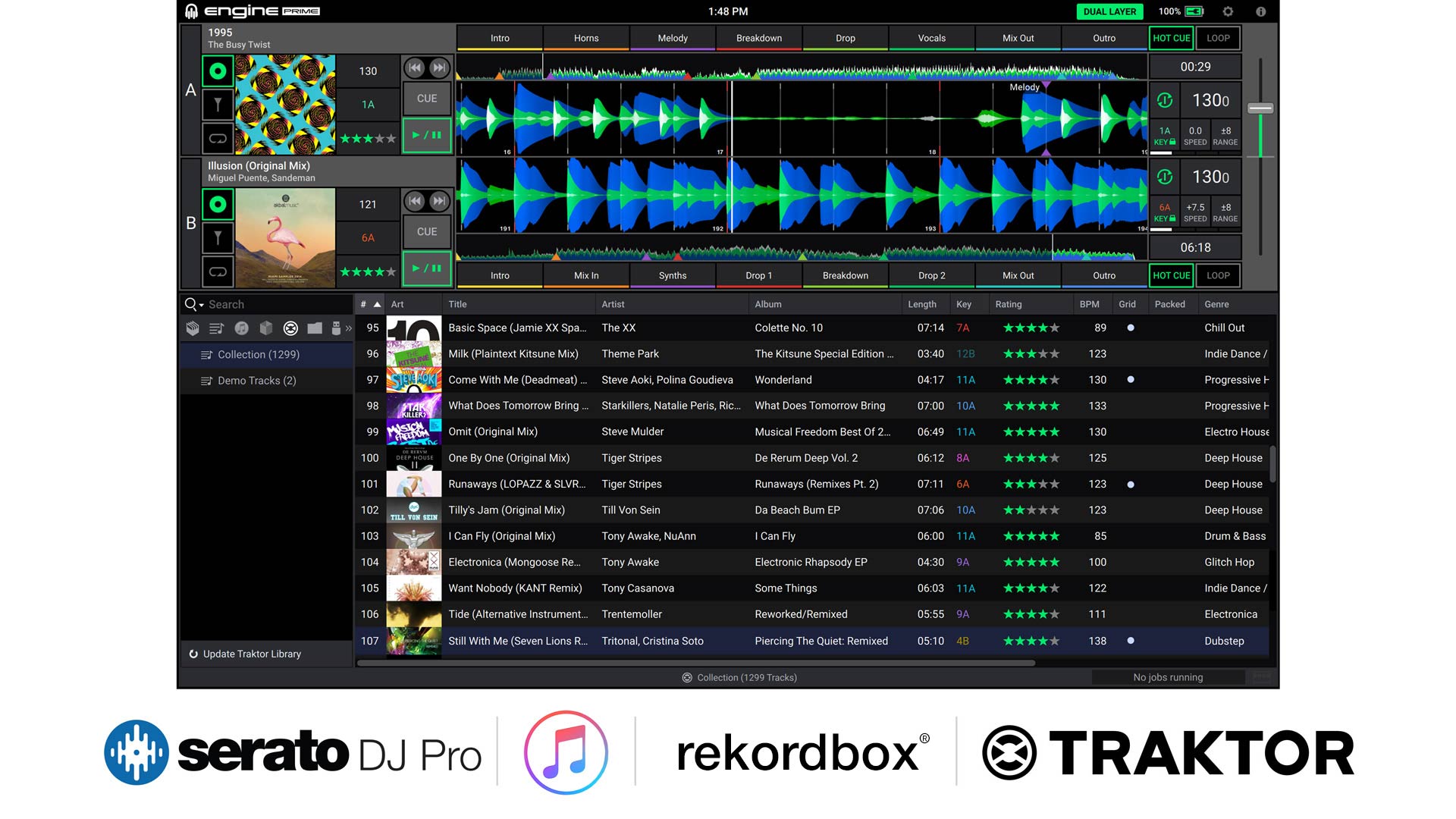The image size is (1456, 819).
Task: Select Collection (1299) playlist
Action: click(267, 355)
